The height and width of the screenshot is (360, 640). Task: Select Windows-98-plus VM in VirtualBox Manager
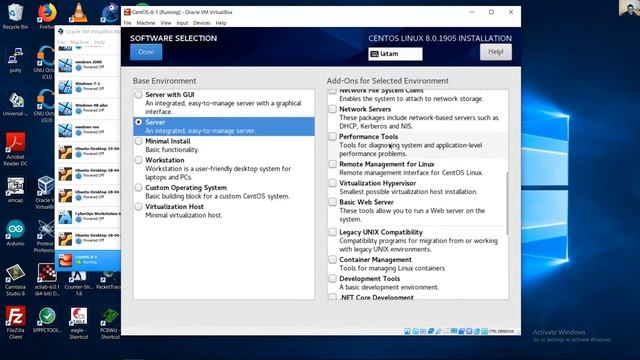[88, 108]
